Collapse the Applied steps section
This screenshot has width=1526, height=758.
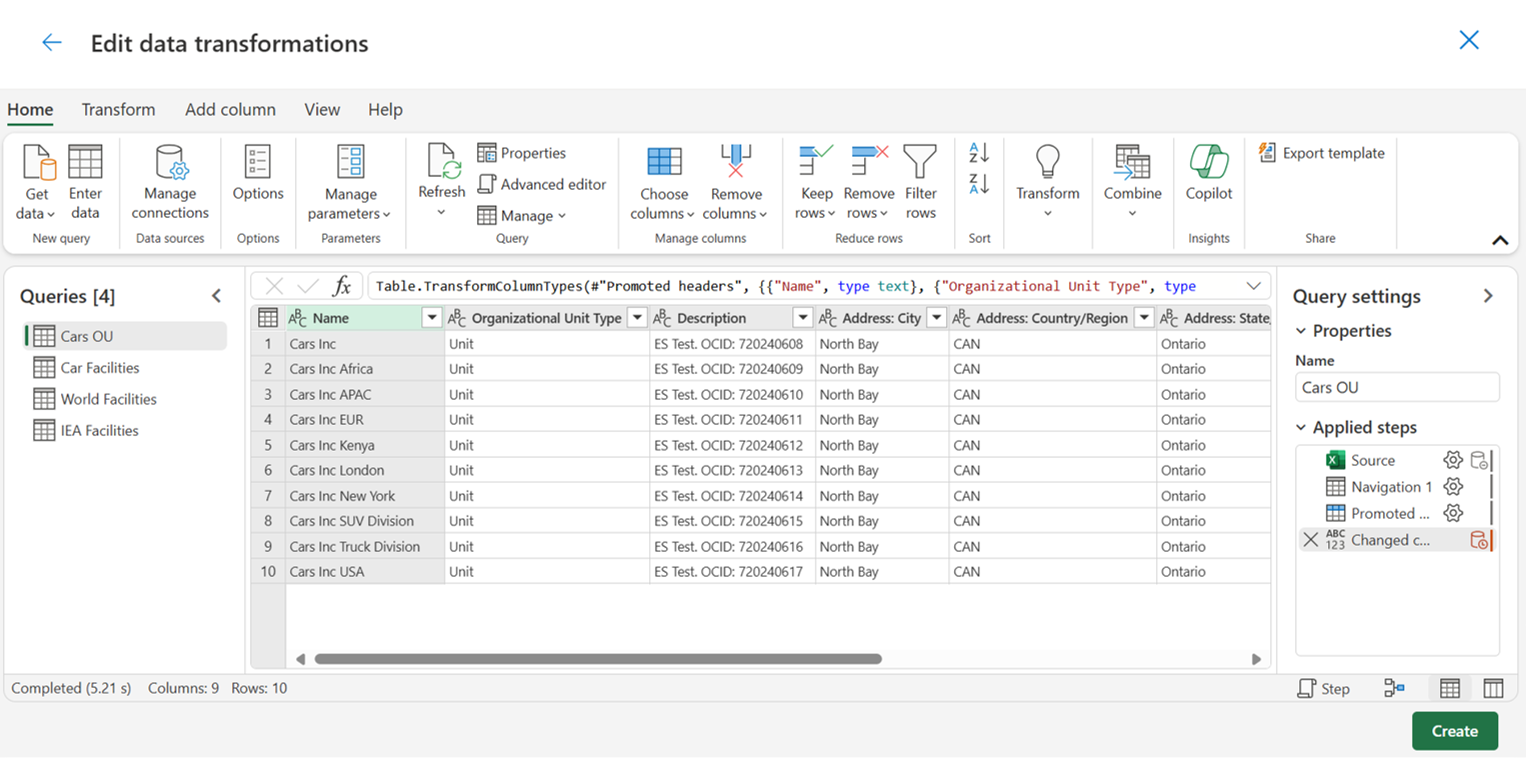(1301, 427)
